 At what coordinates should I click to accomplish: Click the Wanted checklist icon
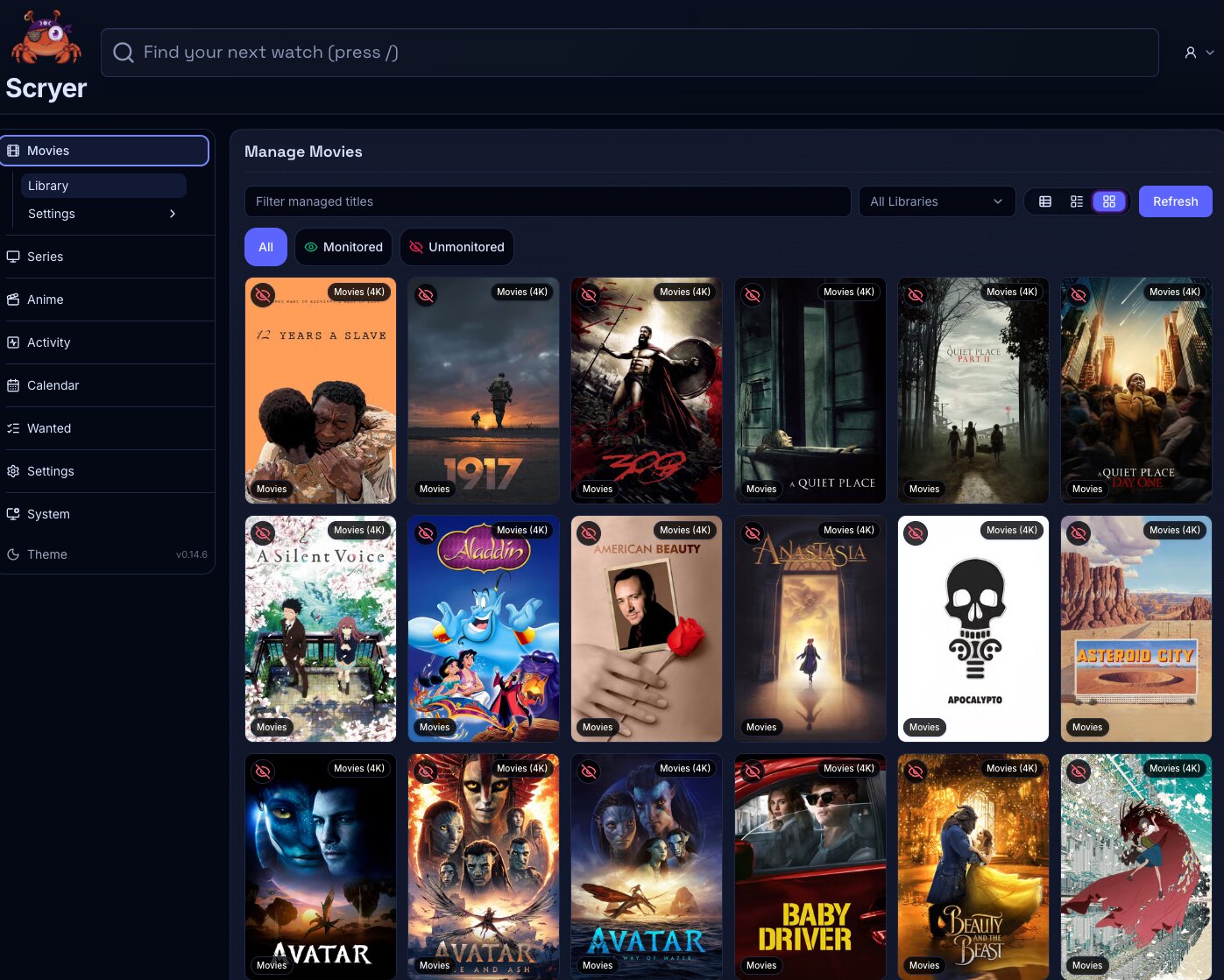click(13, 428)
